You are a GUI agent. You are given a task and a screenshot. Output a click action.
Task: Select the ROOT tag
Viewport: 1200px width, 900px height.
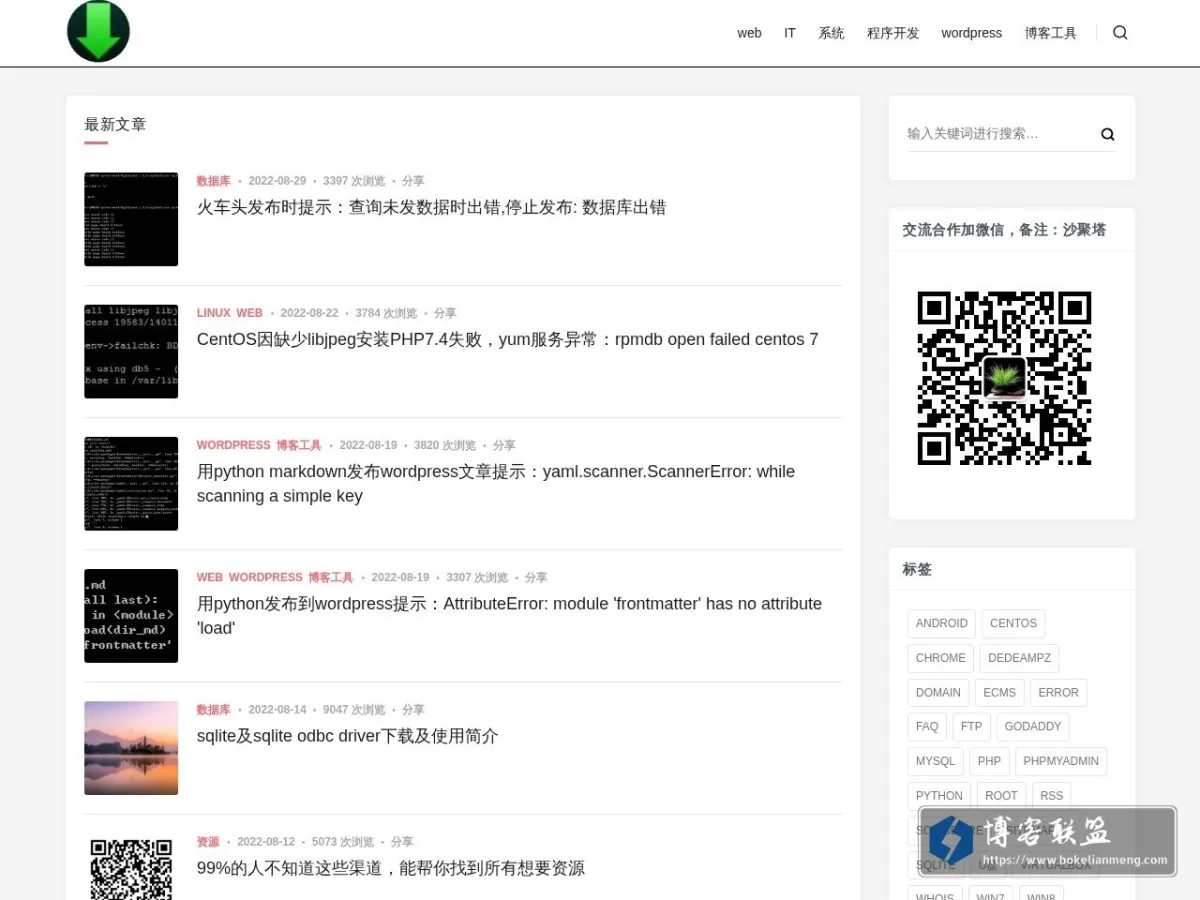click(1001, 796)
